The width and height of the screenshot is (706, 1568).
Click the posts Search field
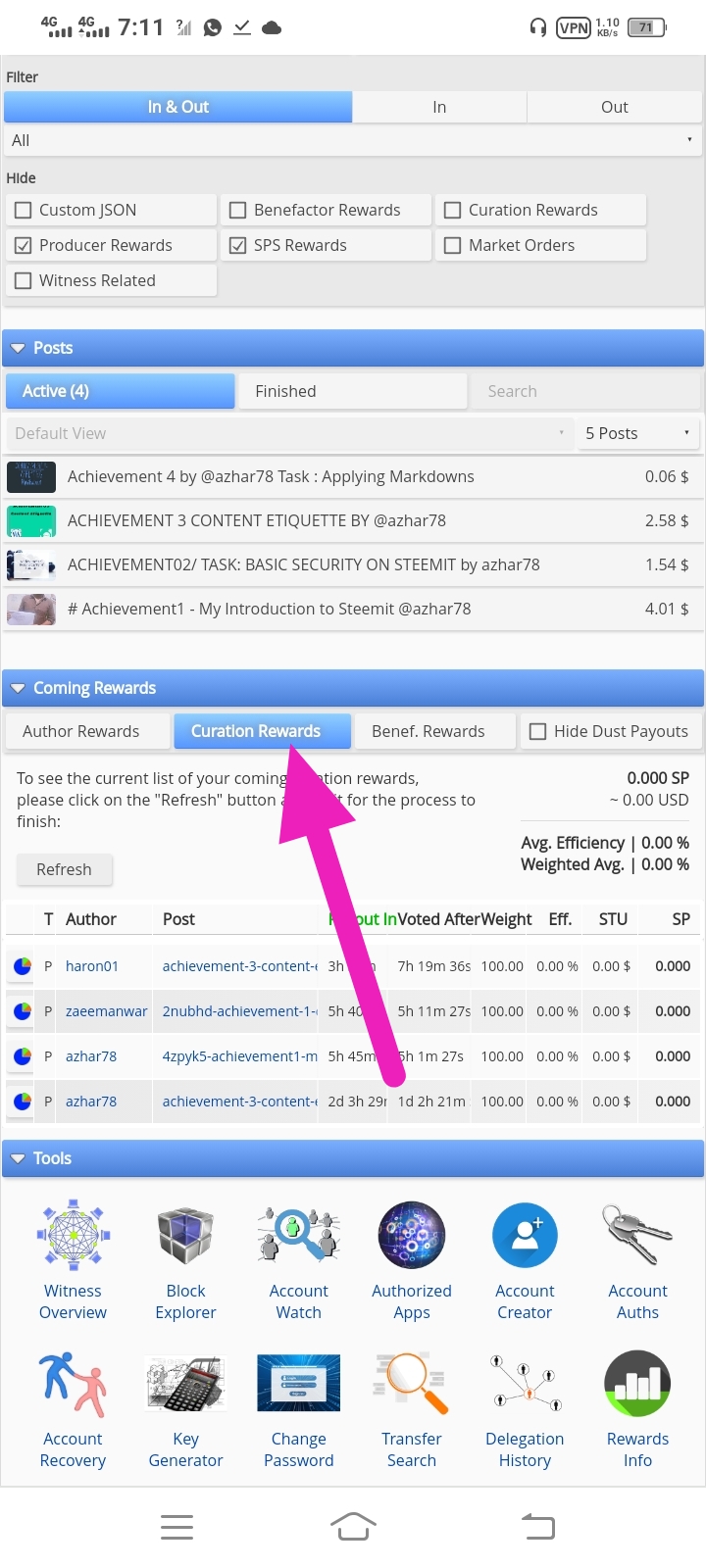(x=585, y=391)
